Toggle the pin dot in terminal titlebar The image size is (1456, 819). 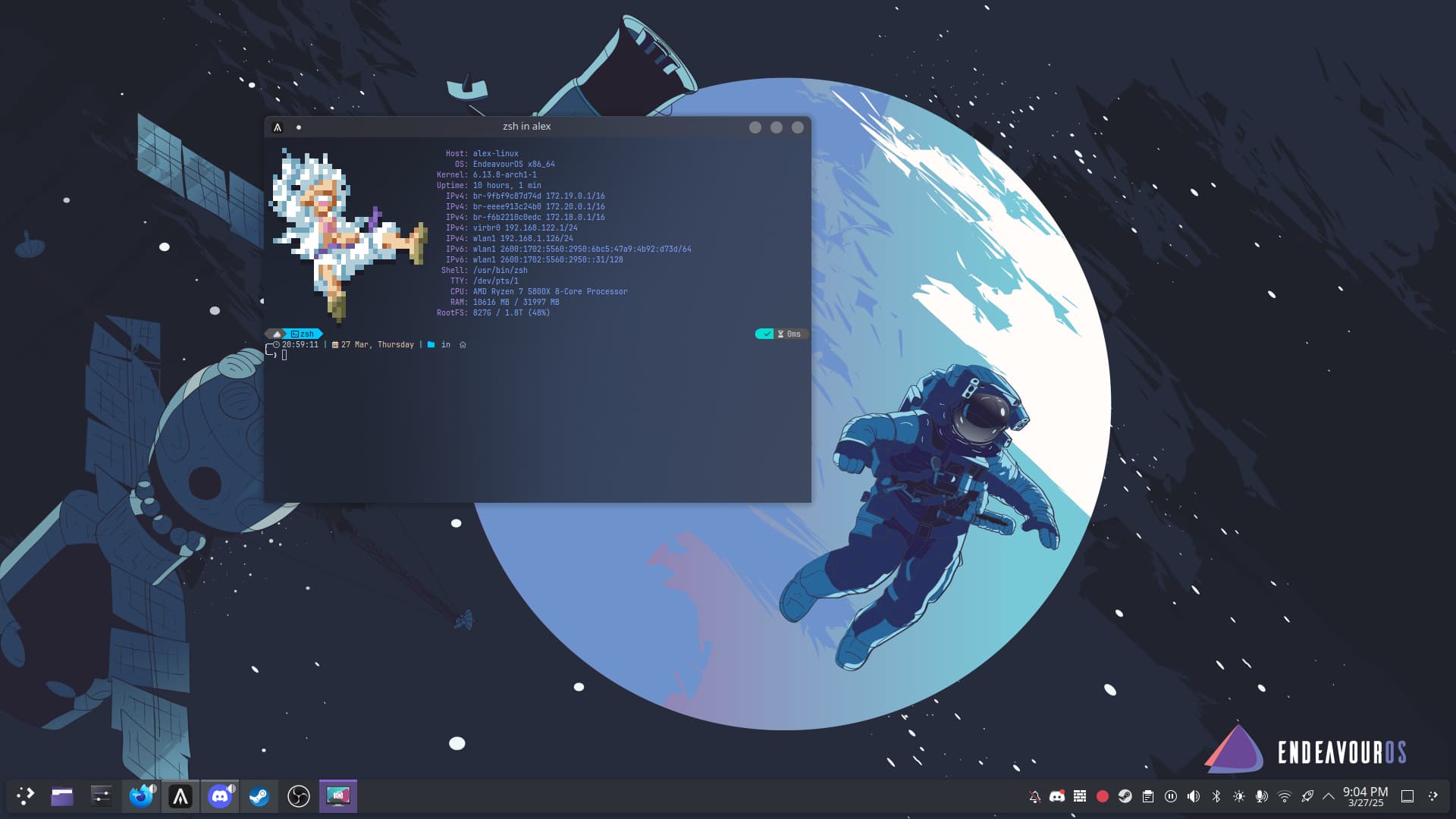click(299, 127)
